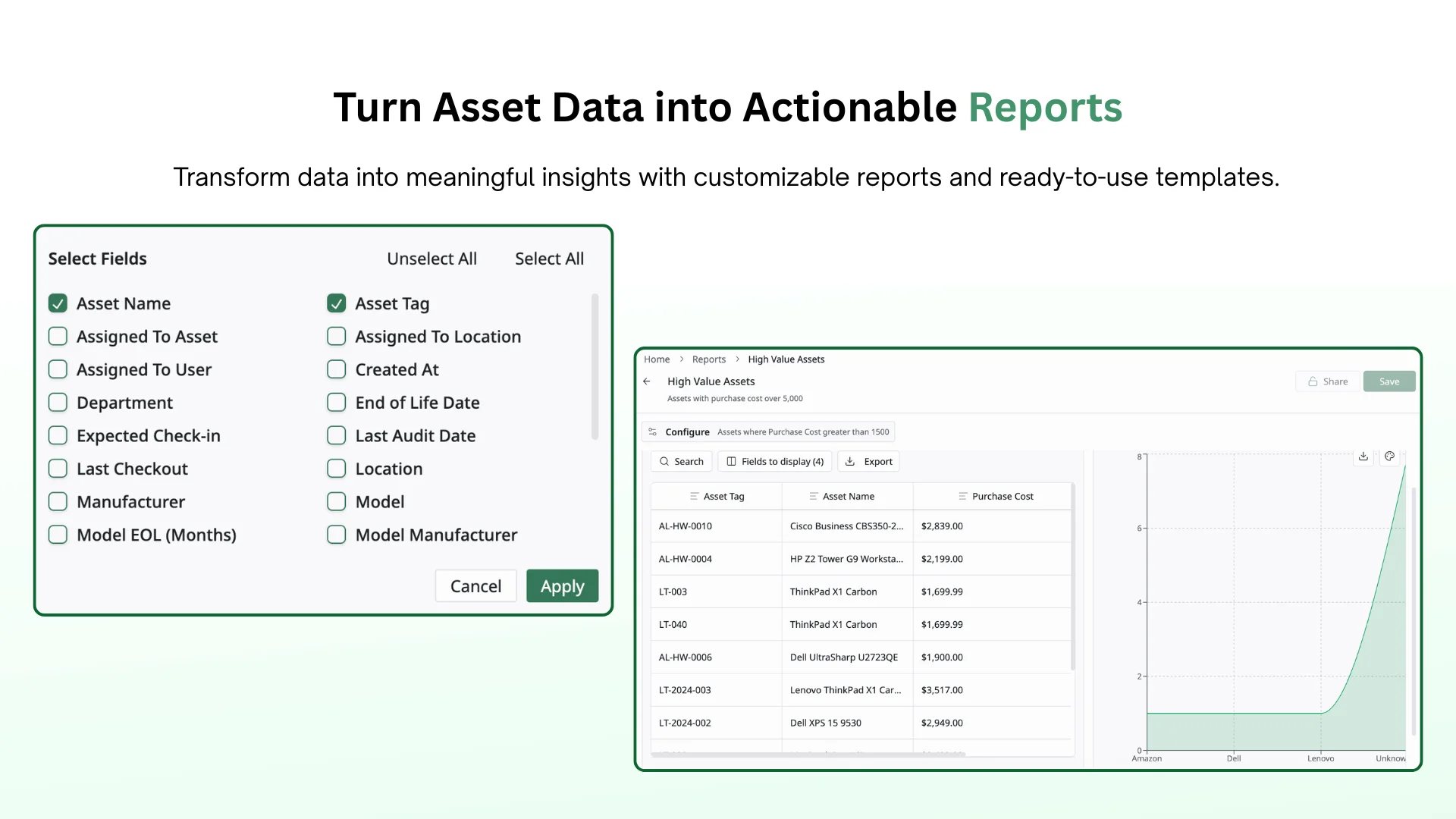Click the magnifier icon in the Search button
Viewport: 1456px width, 819px height.
point(664,462)
